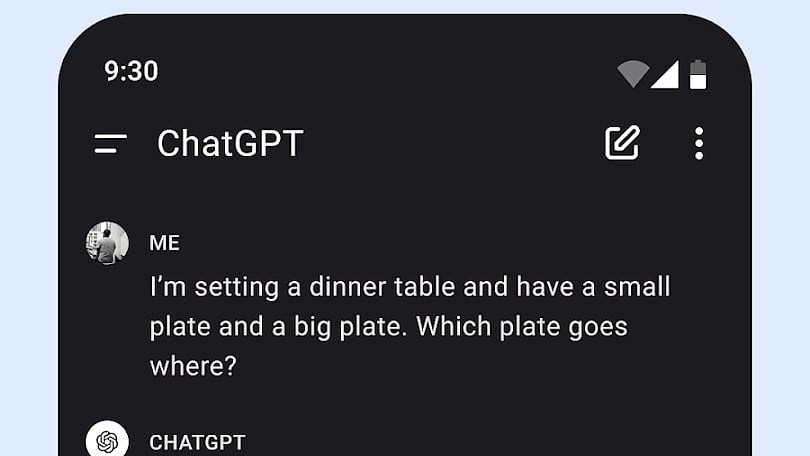Open the user's profile photo avatar
Image resolution: width=810 pixels, height=456 pixels.
pos(107,243)
